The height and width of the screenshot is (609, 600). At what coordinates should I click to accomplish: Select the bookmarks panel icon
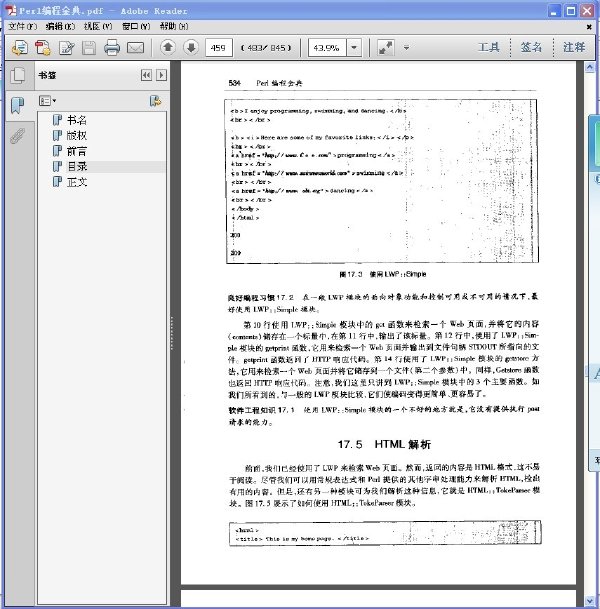pos(17,105)
